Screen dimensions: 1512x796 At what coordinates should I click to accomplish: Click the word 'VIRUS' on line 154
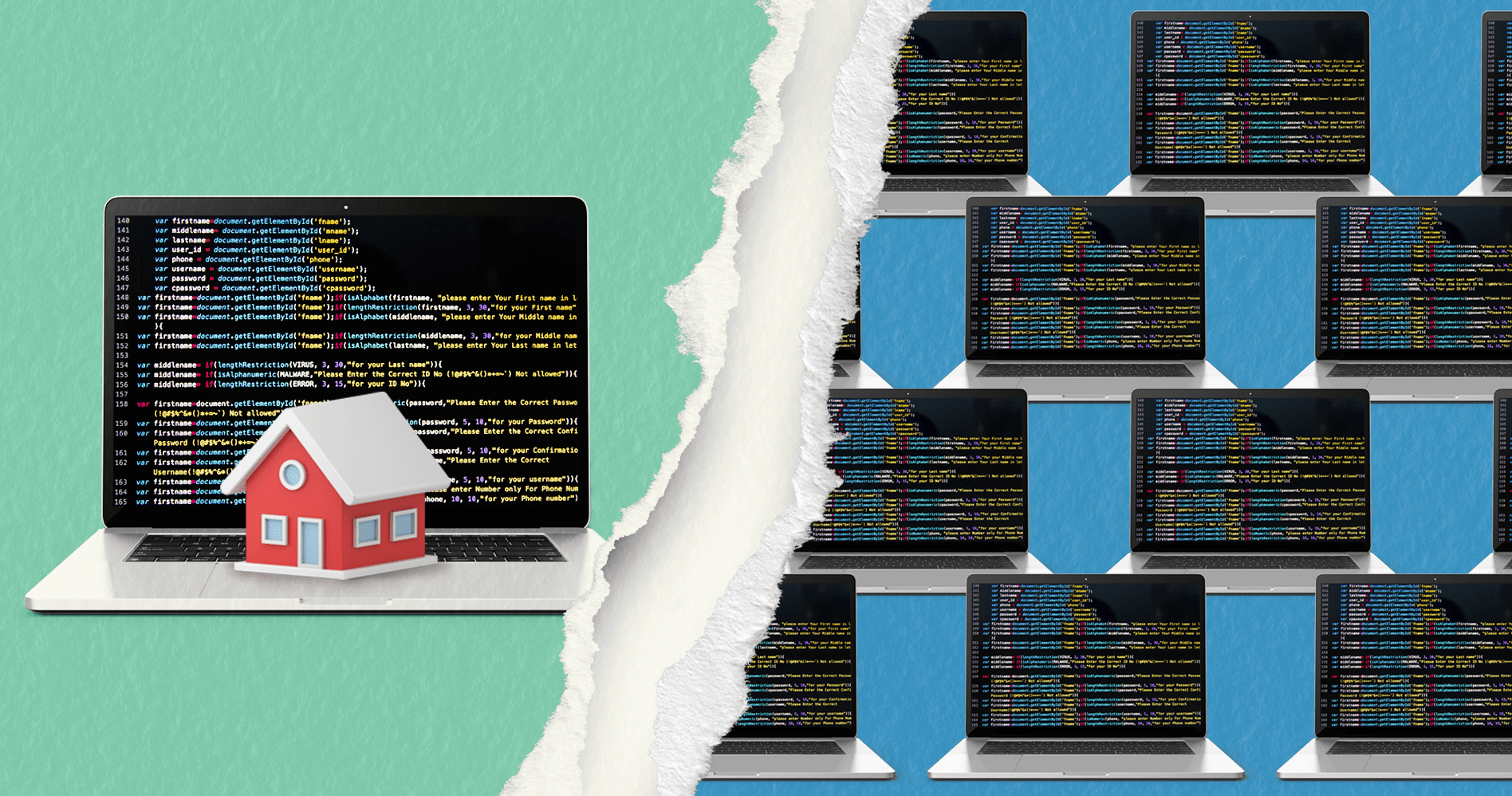(x=303, y=365)
